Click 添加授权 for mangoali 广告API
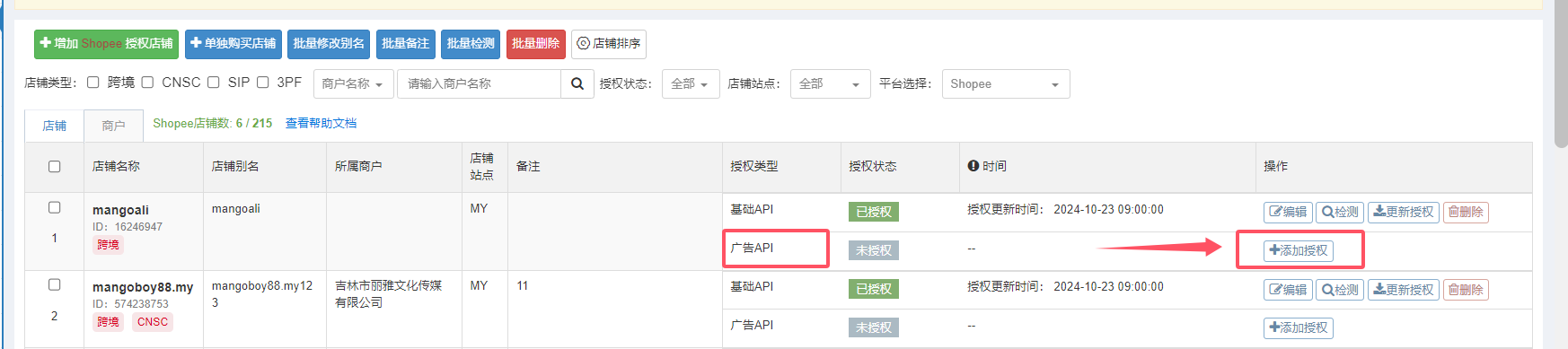This screenshot has height=349, width=1568. pyautogui.click(x=1299, y=251)
